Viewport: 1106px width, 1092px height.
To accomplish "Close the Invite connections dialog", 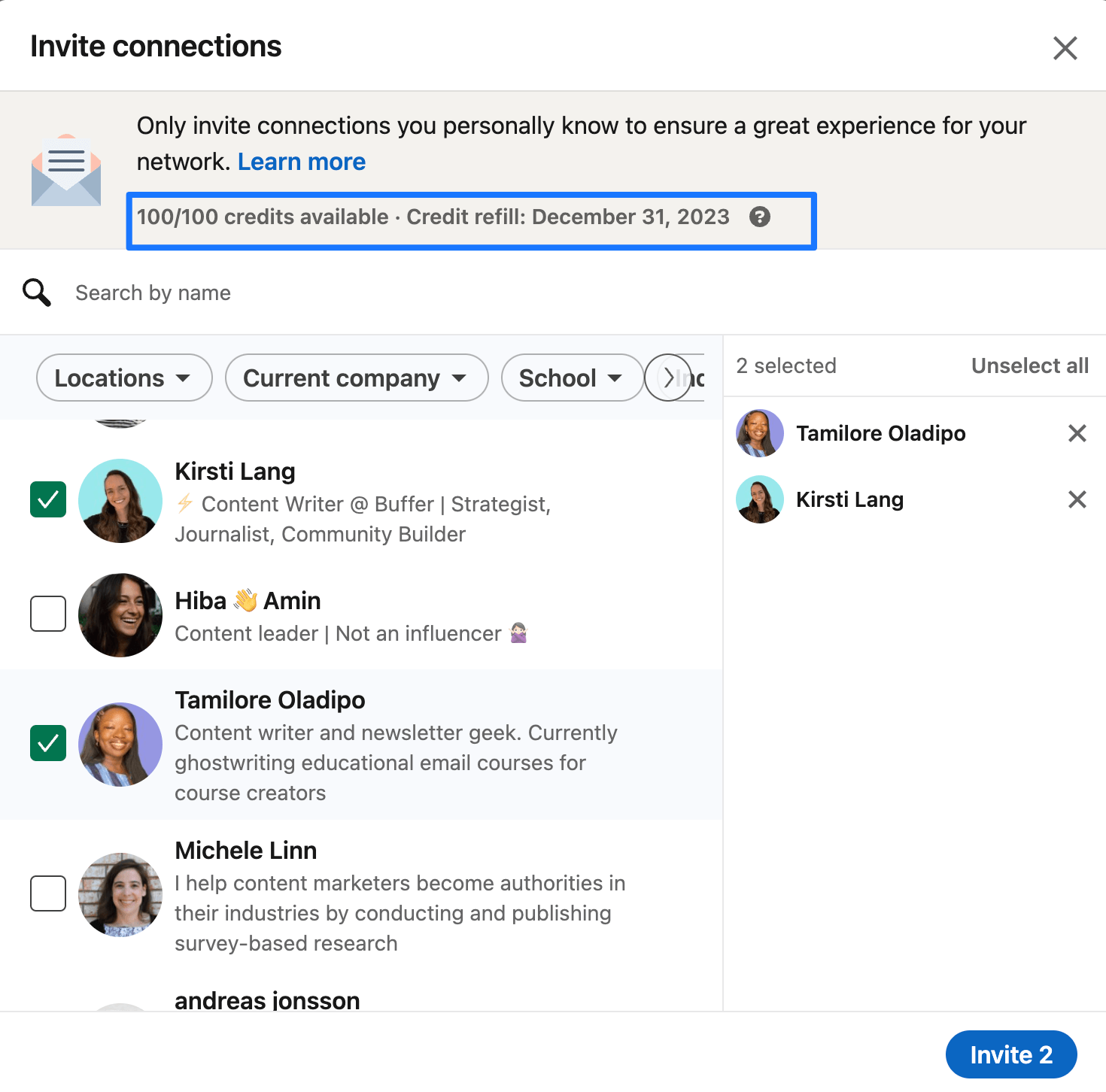I will pos(1065,48).
